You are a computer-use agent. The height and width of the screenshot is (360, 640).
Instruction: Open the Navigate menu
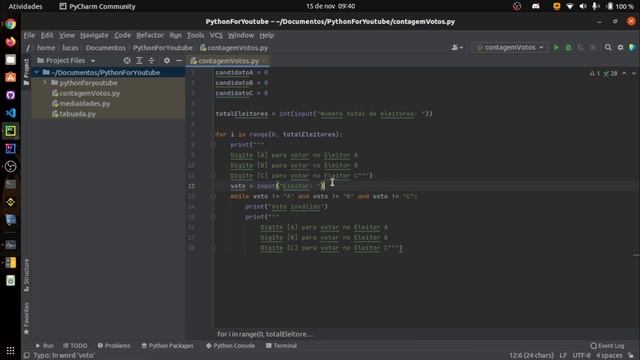pos(94,35)
